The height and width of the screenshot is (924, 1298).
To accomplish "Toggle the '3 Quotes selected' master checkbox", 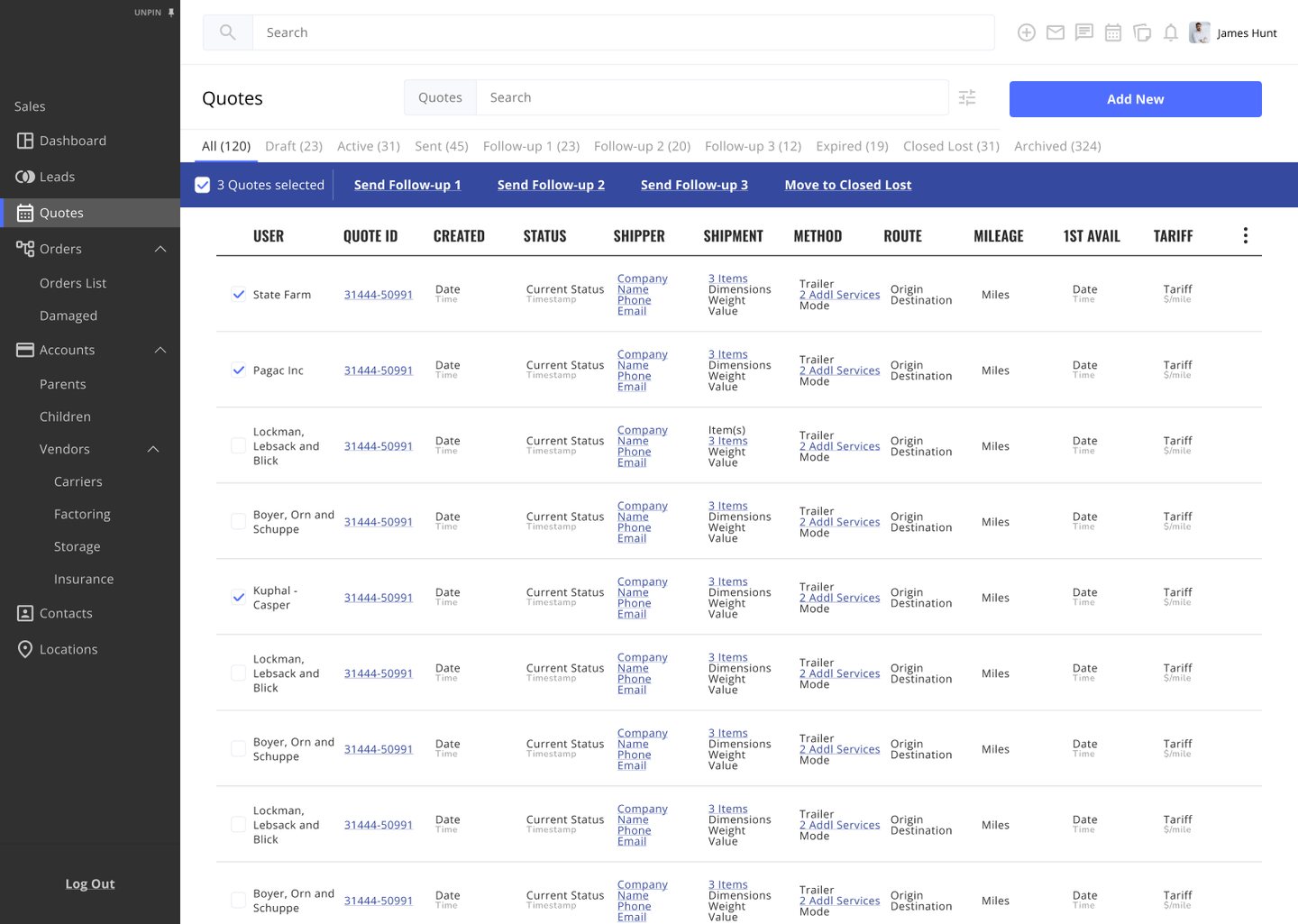I will coord(203,185).
